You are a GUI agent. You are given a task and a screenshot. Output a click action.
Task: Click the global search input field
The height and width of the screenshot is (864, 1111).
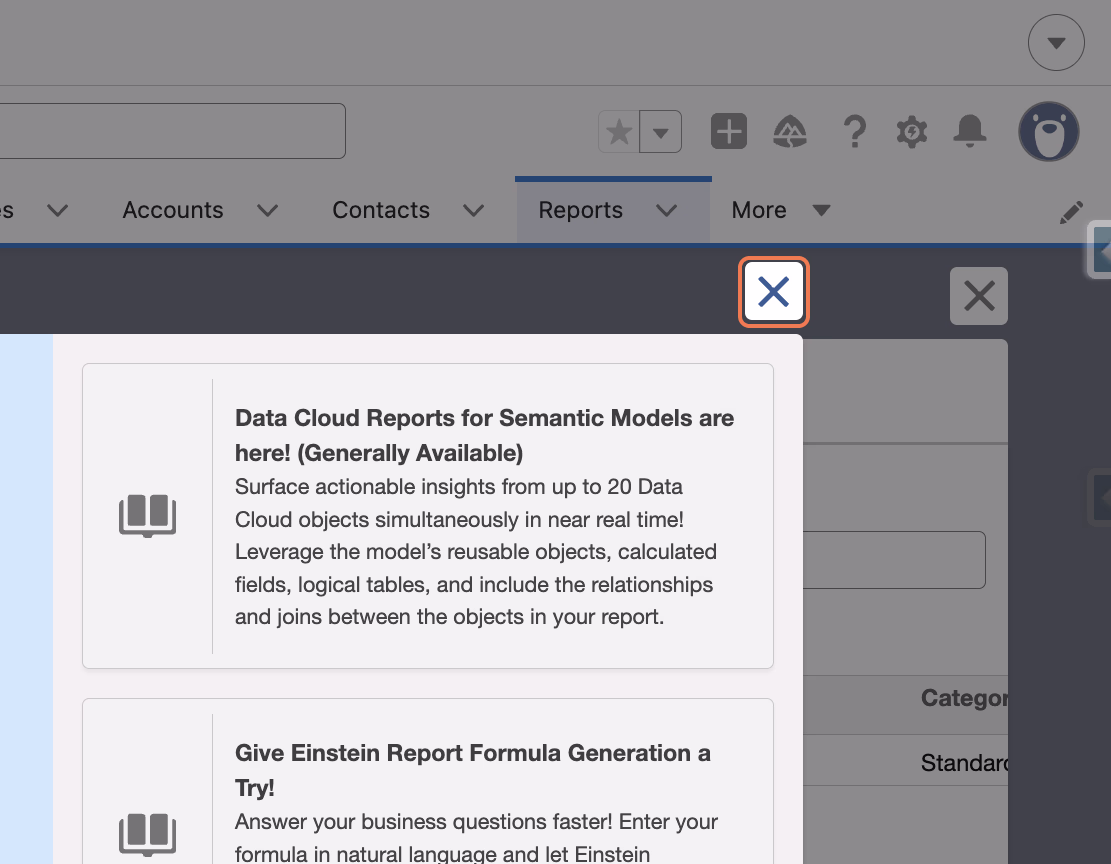172,131
